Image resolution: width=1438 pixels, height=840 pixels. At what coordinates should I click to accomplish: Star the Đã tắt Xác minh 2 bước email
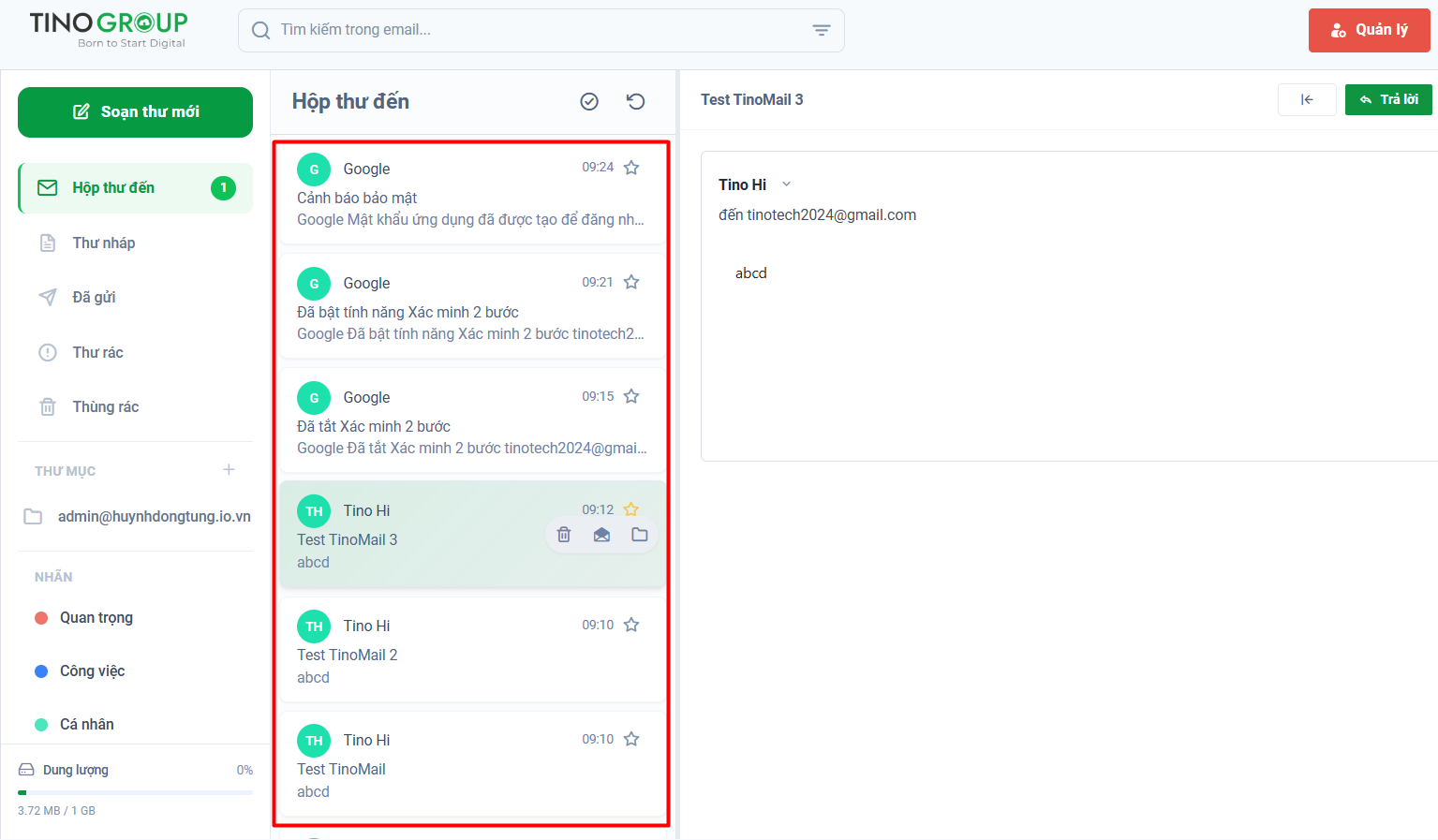631,396
